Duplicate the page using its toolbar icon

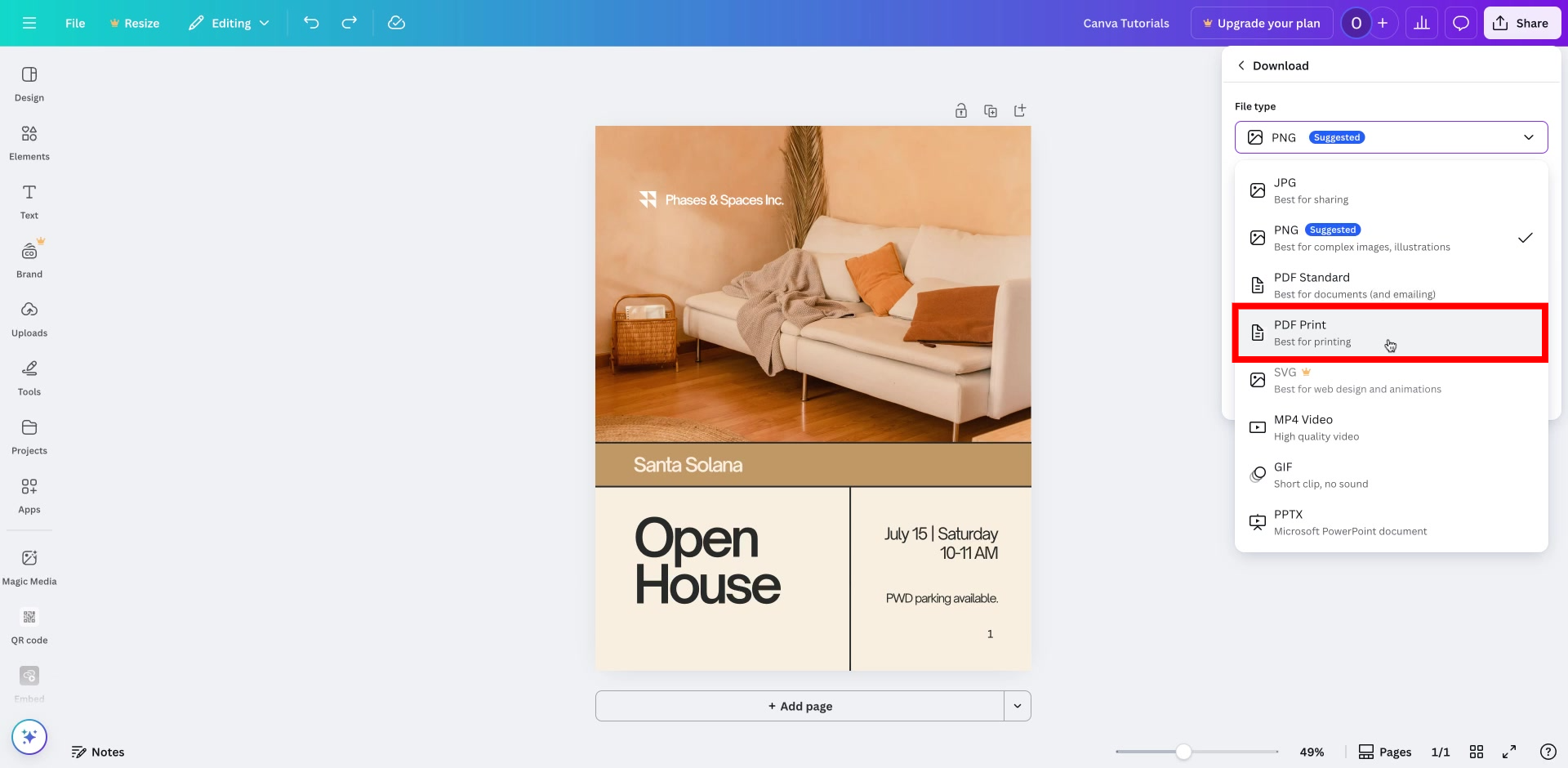pyautogui.click(x=991, y=110)
